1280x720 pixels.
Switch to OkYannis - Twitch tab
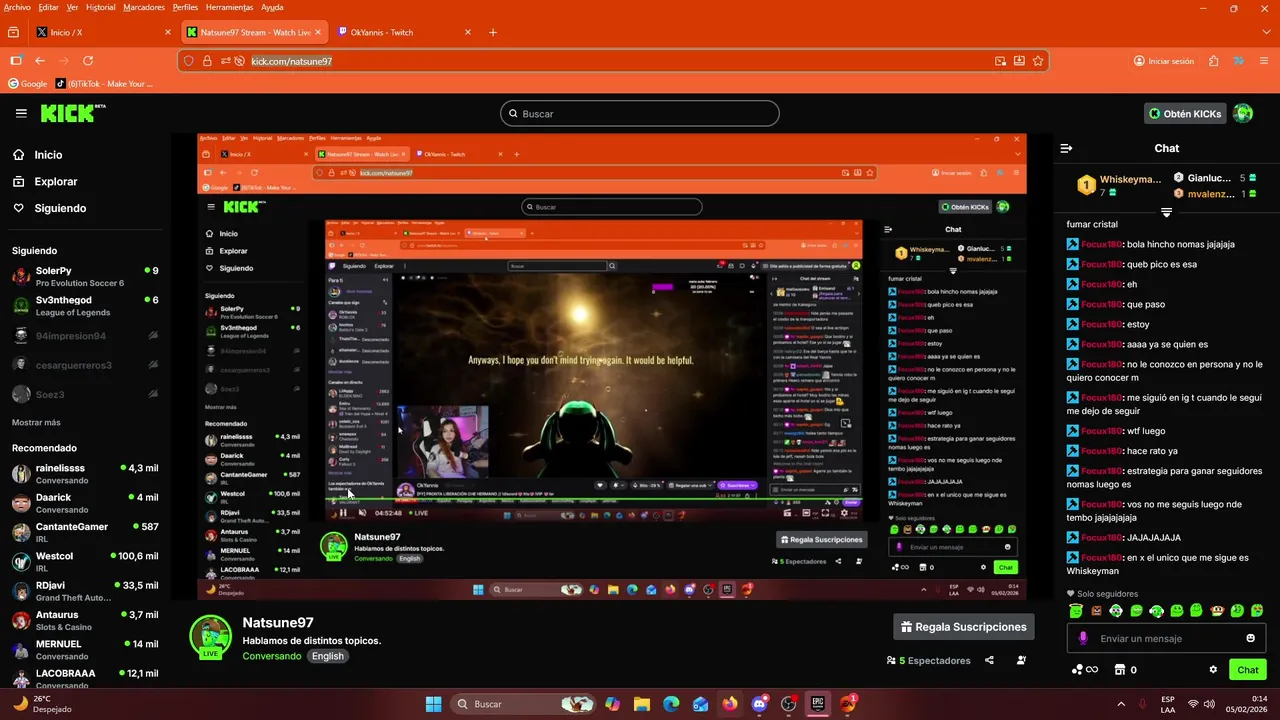click(x=405, y=32)
